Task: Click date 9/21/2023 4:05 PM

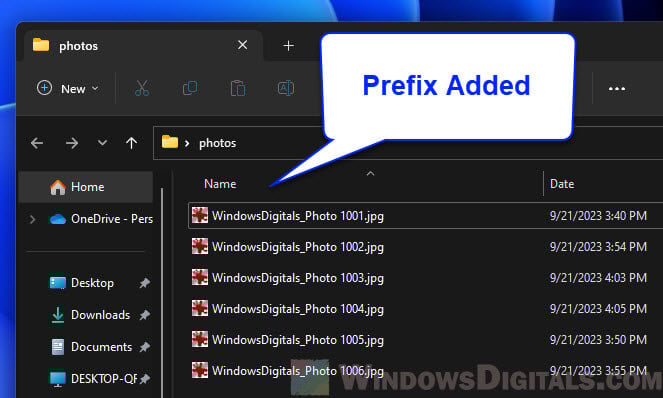Action: (598, 309)
